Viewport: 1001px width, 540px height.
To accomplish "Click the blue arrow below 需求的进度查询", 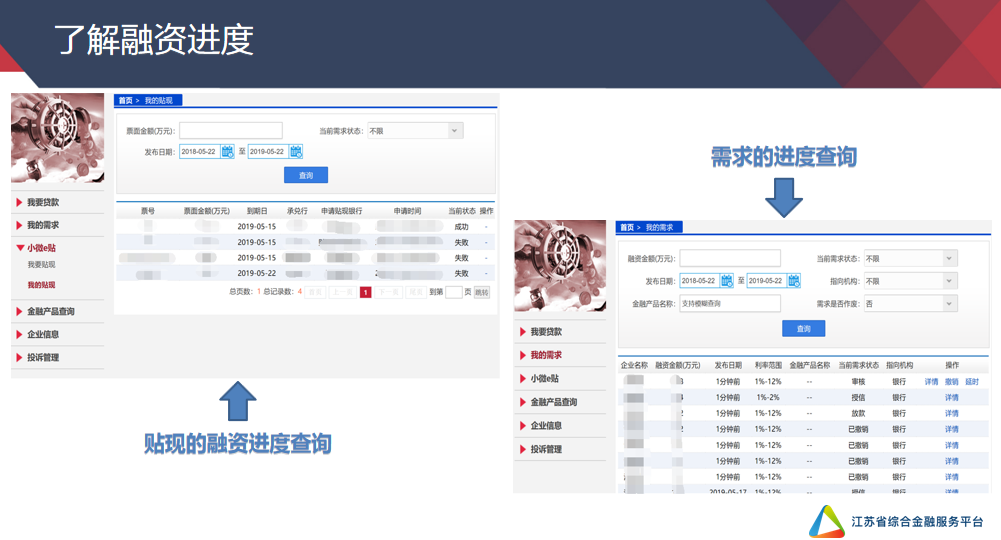I will [784, 197].
